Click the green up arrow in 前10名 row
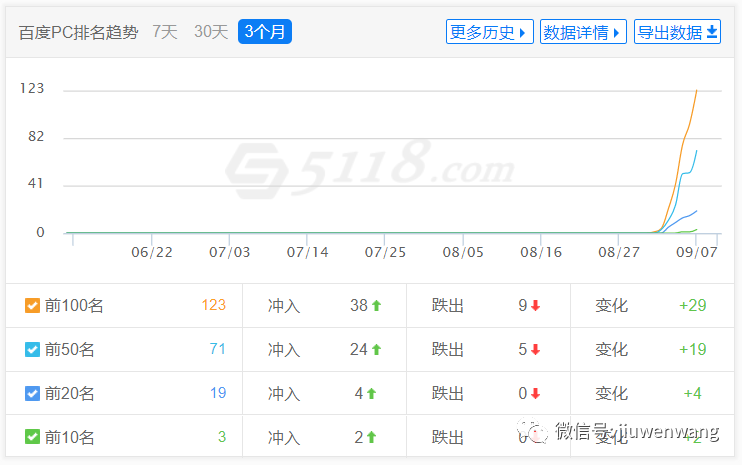742x465 pixels. tap(371, 437)
